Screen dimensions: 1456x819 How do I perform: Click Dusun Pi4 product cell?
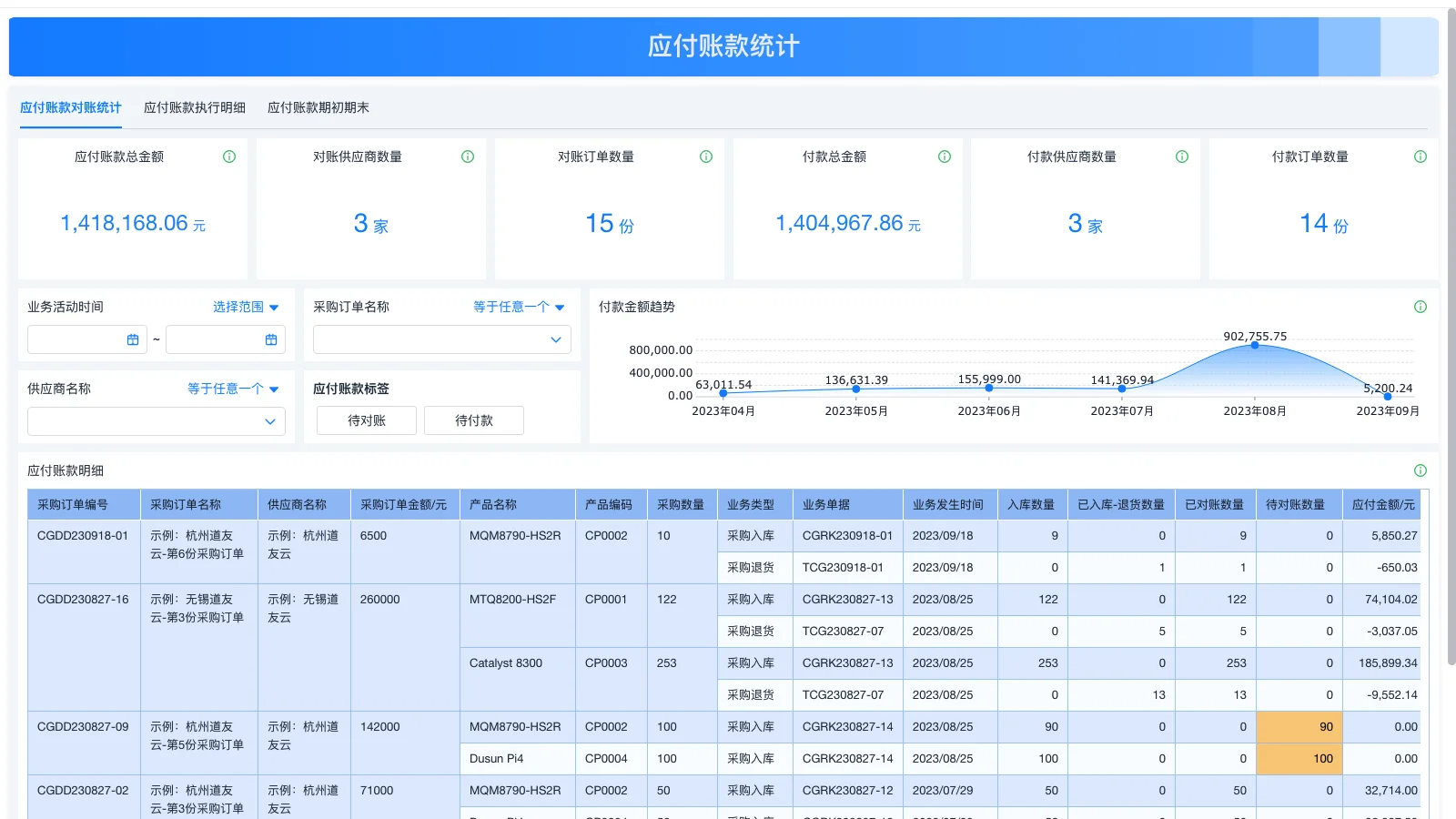click(518, 759)
